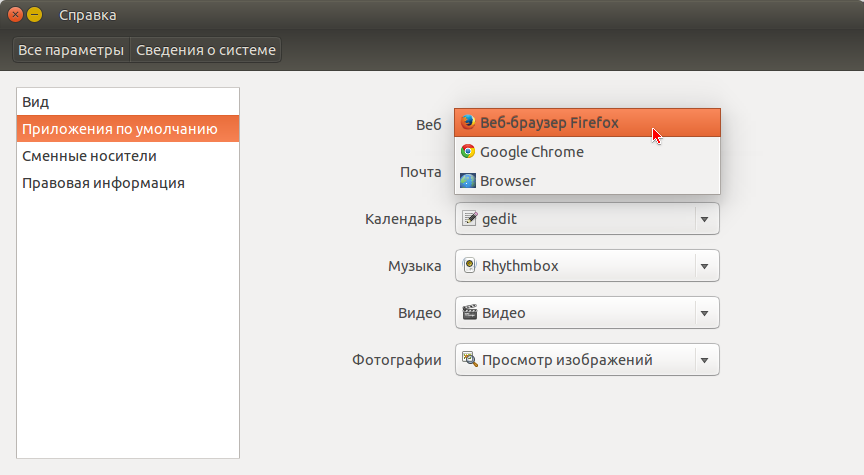Click the Google Chrome icon

468,152
